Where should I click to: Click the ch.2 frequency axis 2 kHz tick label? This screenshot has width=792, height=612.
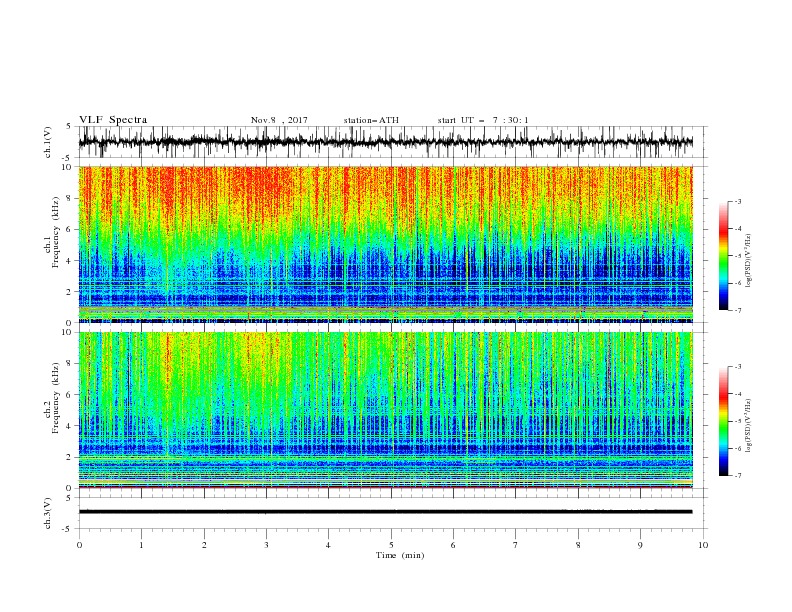pyautogui.click(x=69, y=457)
